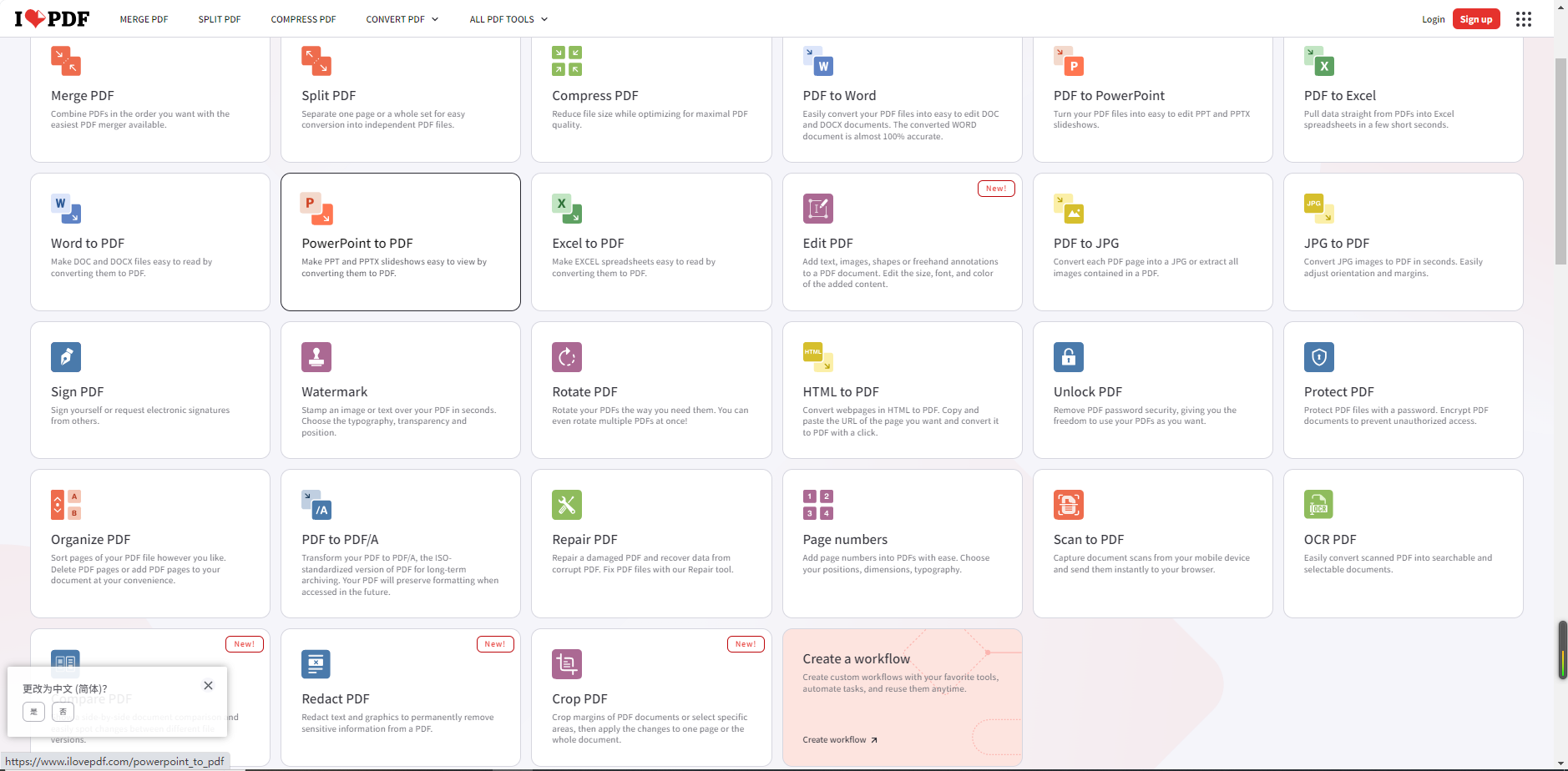
Task: Open the apps grid menu icon
Action: (1523, 19)
